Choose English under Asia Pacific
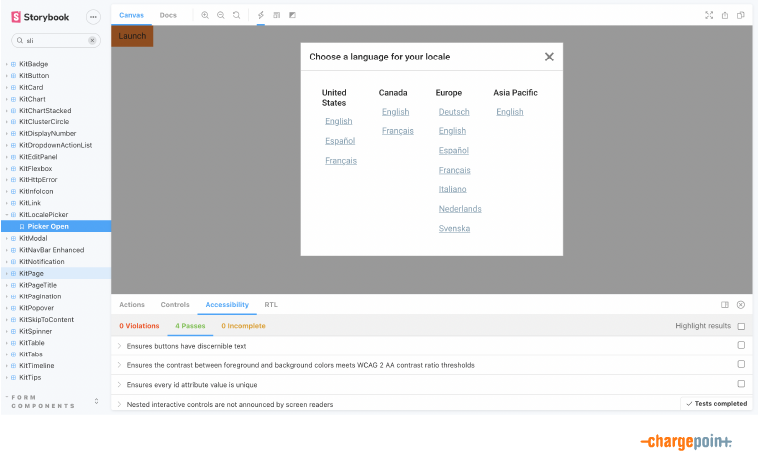This screenshot has width=759, height=472. point(510,112)
